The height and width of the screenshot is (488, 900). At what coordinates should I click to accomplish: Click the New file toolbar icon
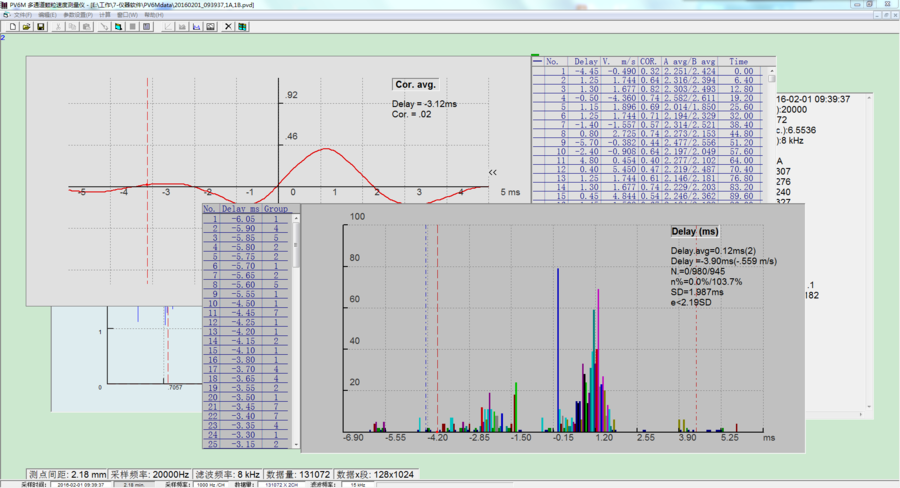coord(13,26)
